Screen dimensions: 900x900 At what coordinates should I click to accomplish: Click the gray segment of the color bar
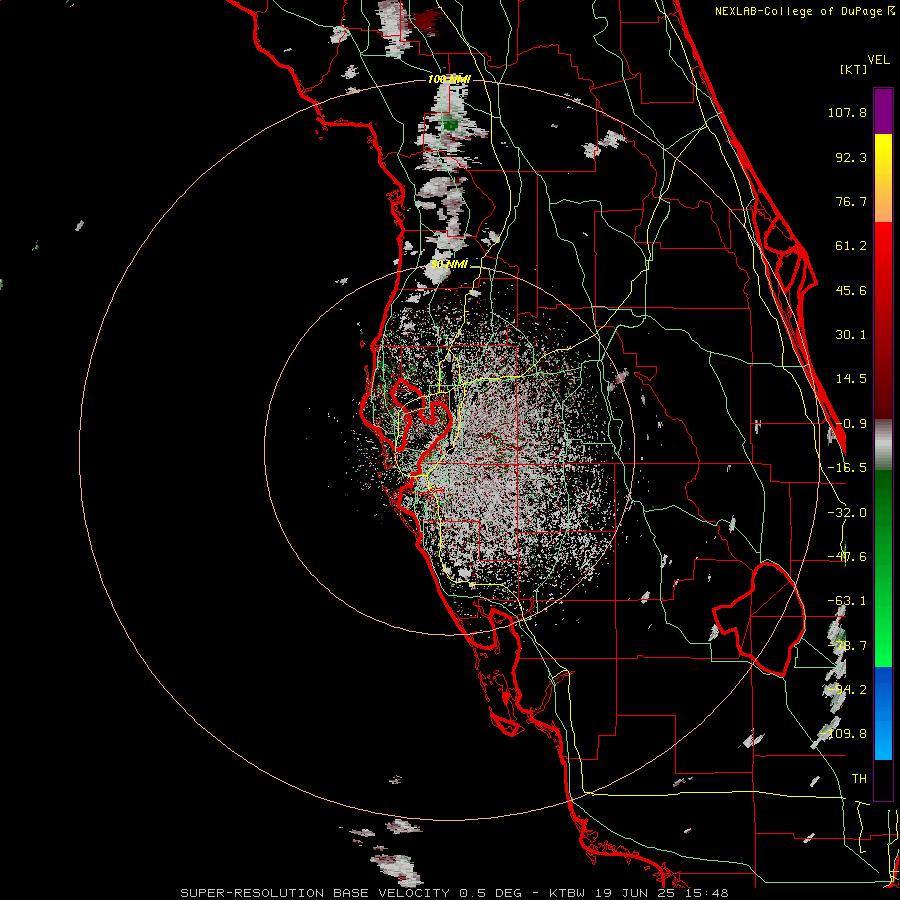click(883, 445)
